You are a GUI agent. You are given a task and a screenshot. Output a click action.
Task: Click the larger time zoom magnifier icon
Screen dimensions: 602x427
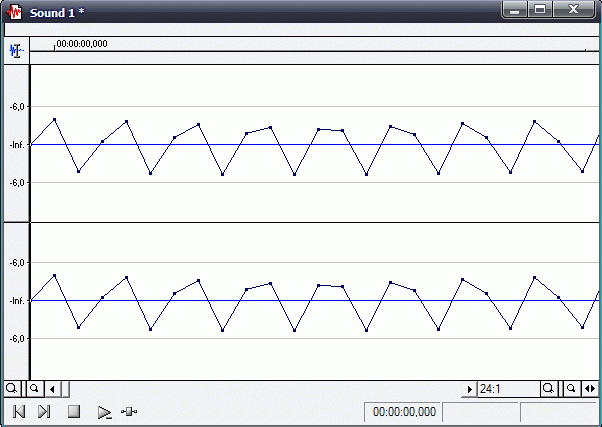coord(549,388)
